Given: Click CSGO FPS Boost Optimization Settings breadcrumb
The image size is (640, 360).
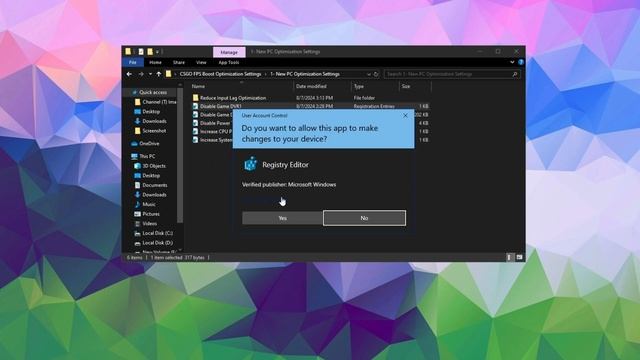Looking at the screenshot, I should click(220, 74).
